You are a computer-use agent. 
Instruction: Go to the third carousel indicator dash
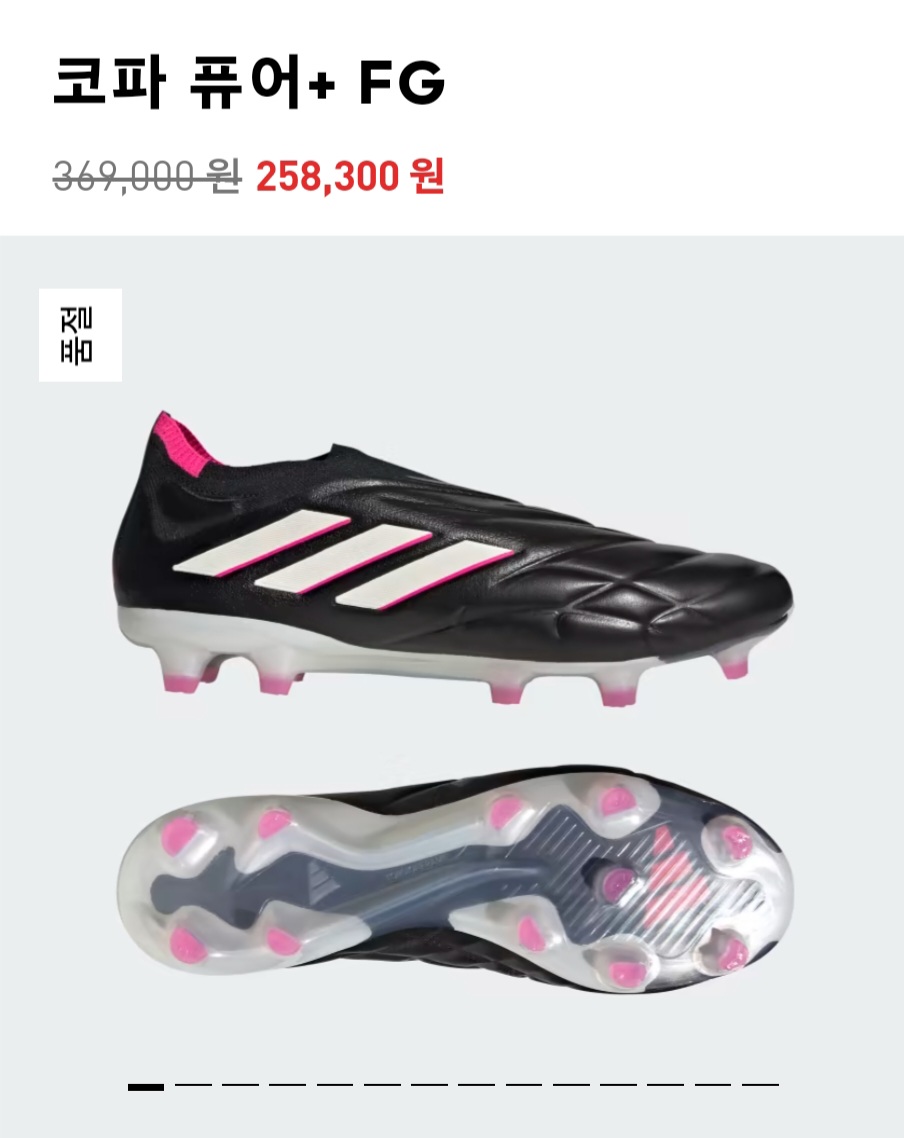(x=240, y=1086)
